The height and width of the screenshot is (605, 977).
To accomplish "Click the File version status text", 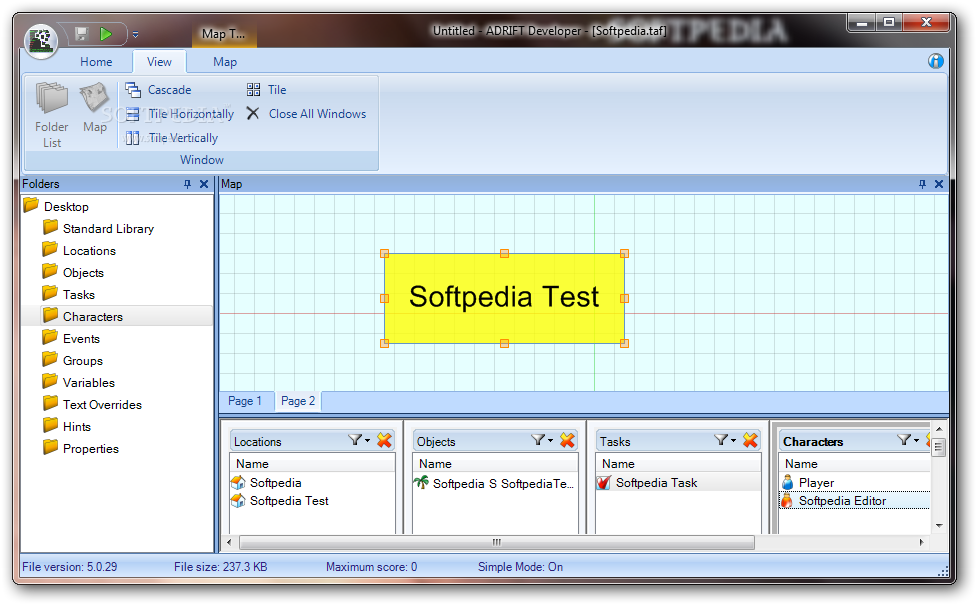I will tap(70, 567).
